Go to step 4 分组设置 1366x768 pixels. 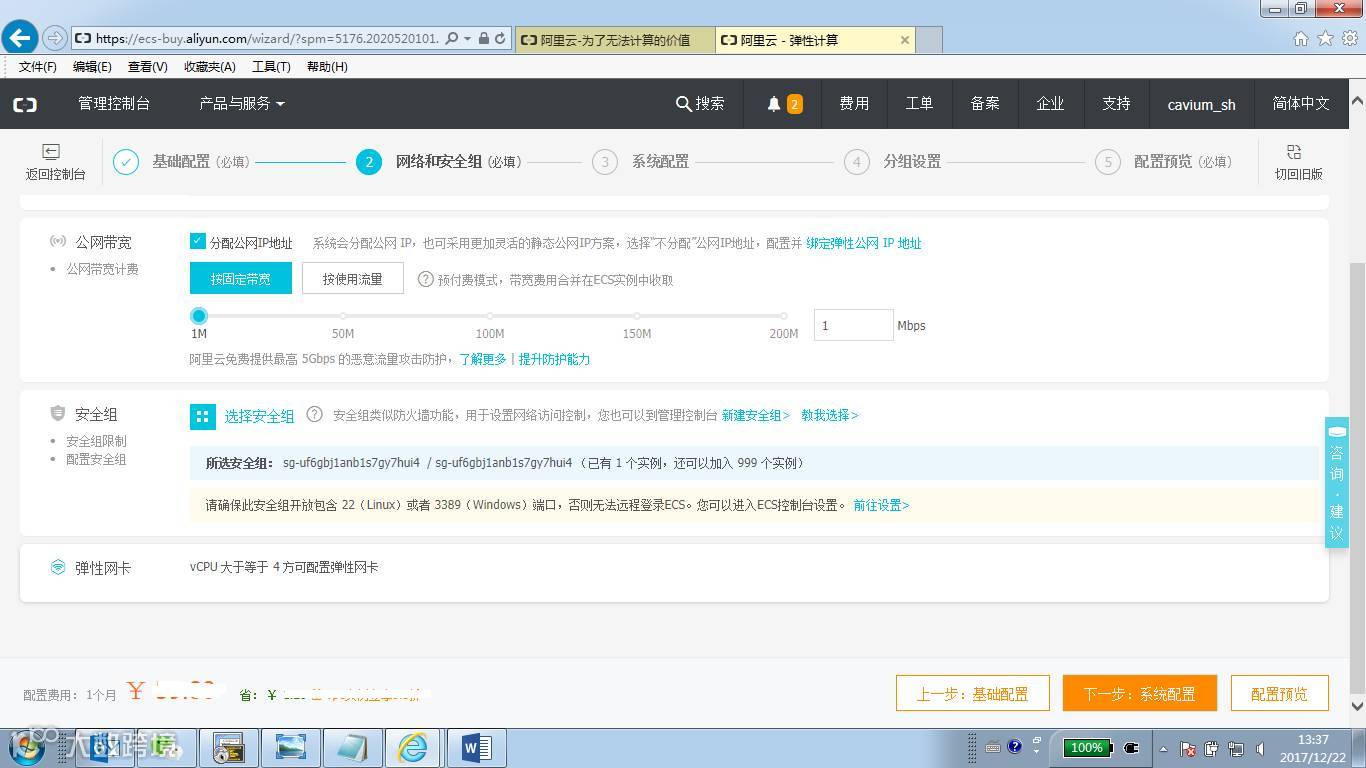coord(892,162)
